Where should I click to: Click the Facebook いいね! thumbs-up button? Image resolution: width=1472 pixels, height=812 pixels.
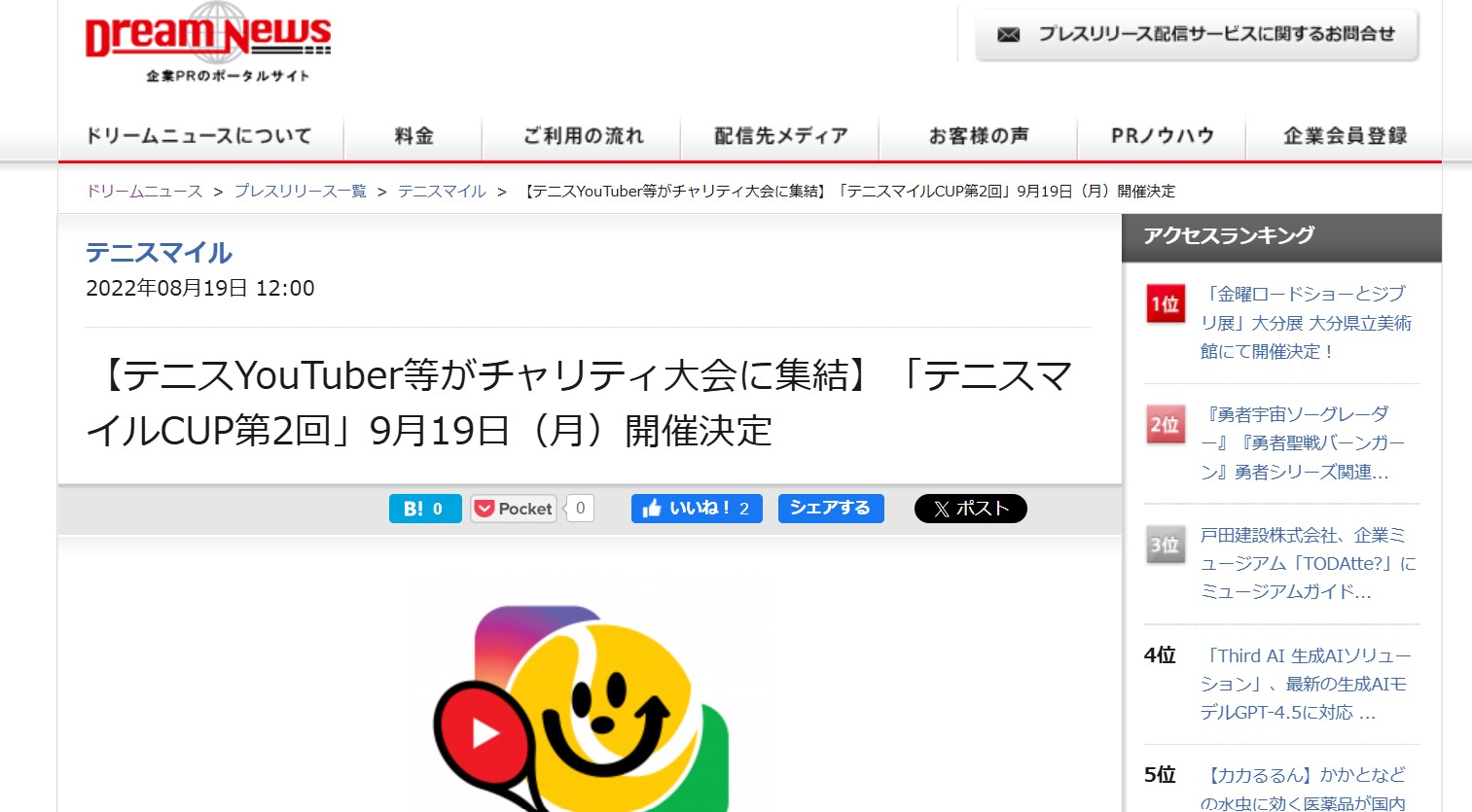coord(696,509)
